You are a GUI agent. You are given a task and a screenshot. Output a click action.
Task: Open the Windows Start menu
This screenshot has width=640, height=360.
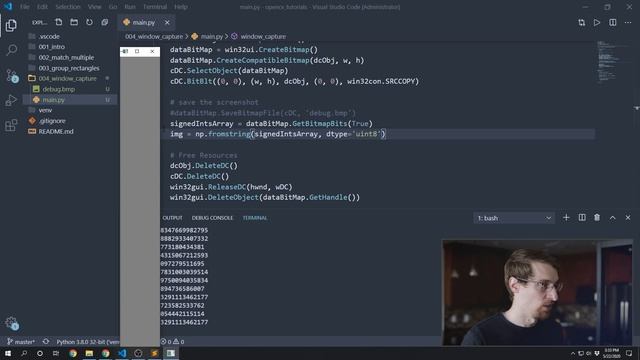point(8,353)
